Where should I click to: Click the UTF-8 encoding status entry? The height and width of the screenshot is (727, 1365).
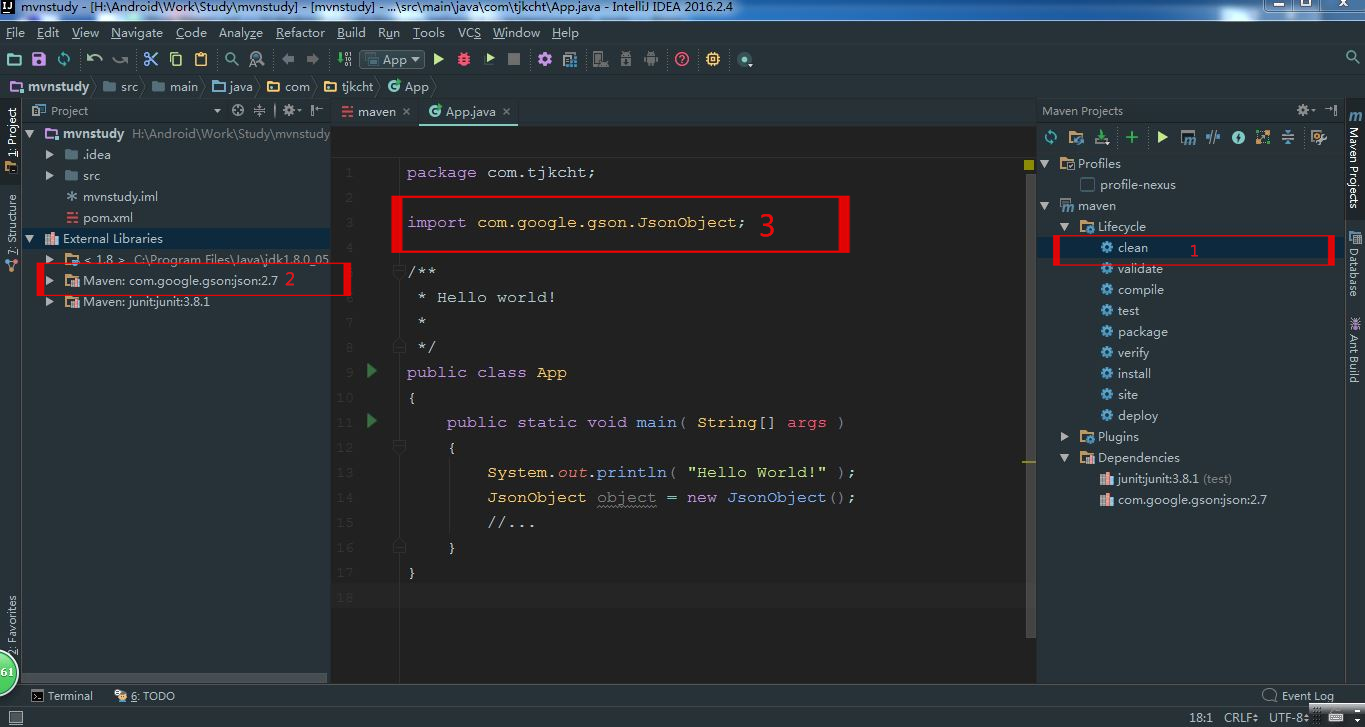click(1287, 718)
